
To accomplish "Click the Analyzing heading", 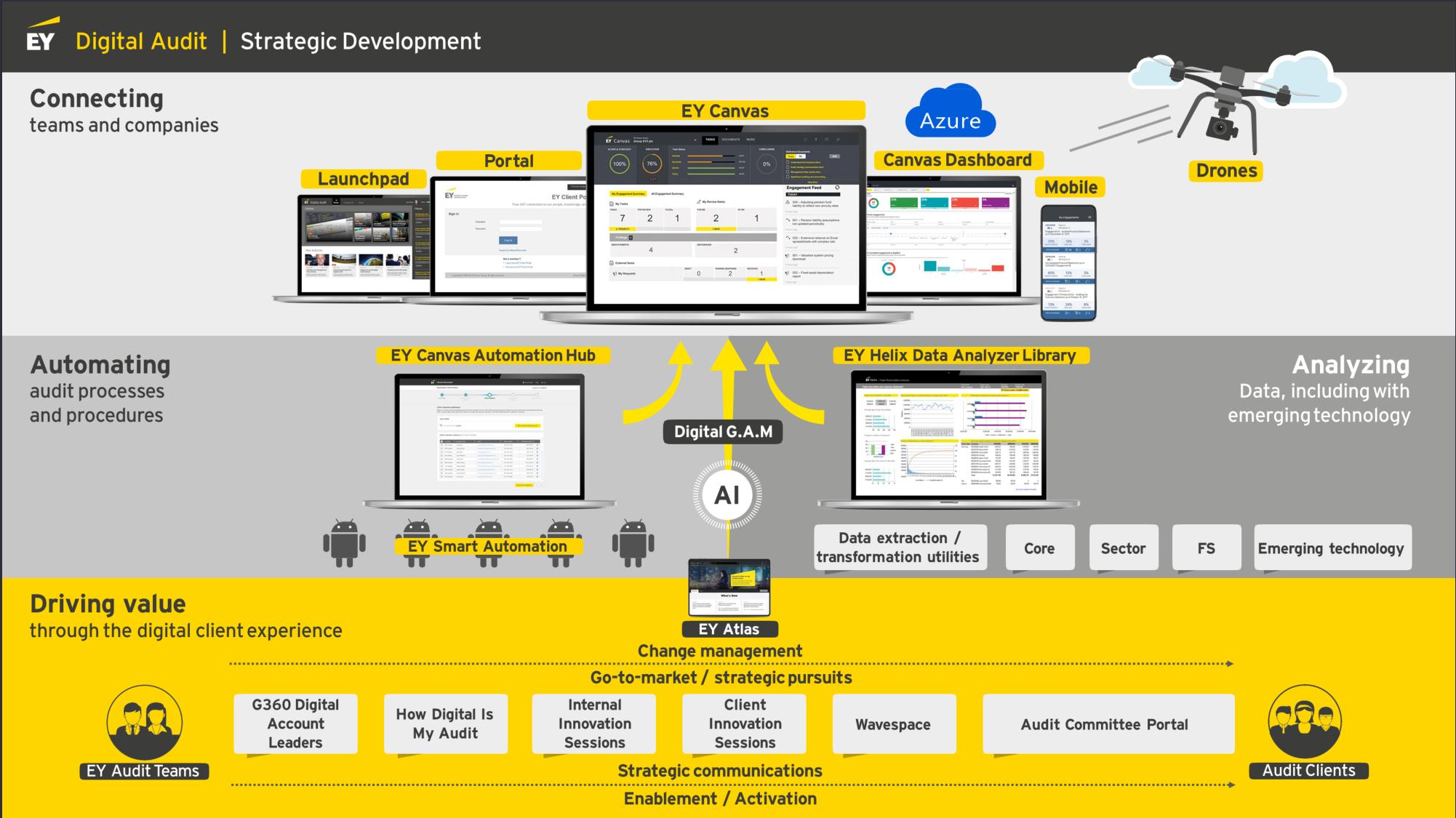I will pos(1351,364).
